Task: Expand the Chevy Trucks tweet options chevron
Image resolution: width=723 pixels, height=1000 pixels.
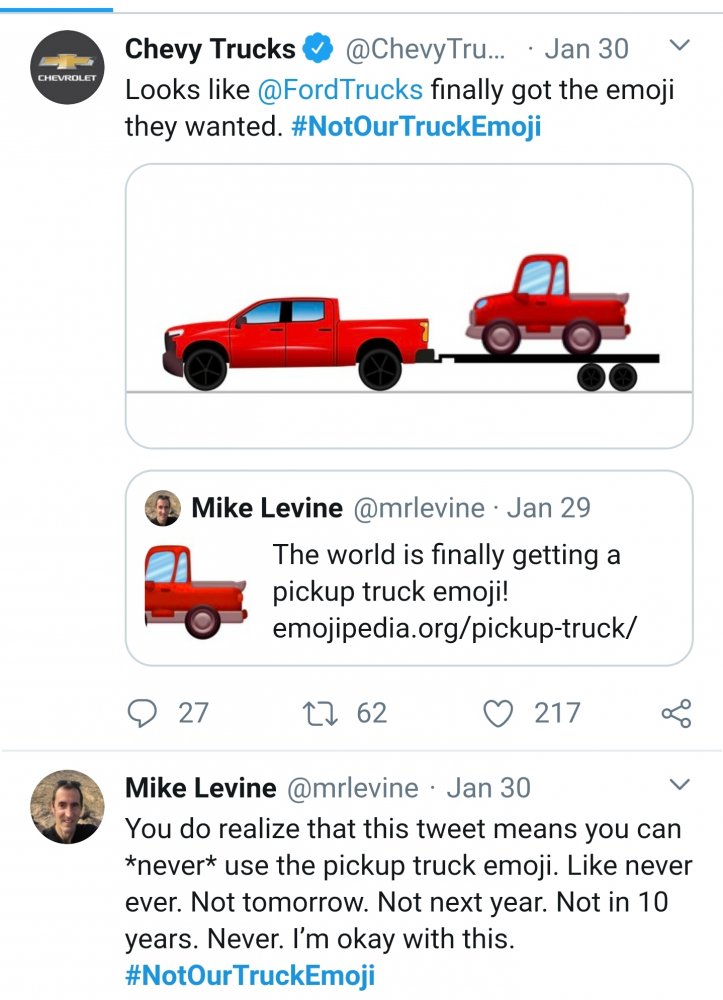Action: tap(679, 45)
